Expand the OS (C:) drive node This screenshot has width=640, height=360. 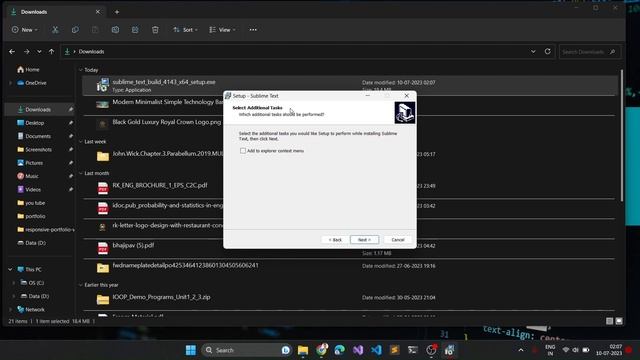tap(13, 283)
